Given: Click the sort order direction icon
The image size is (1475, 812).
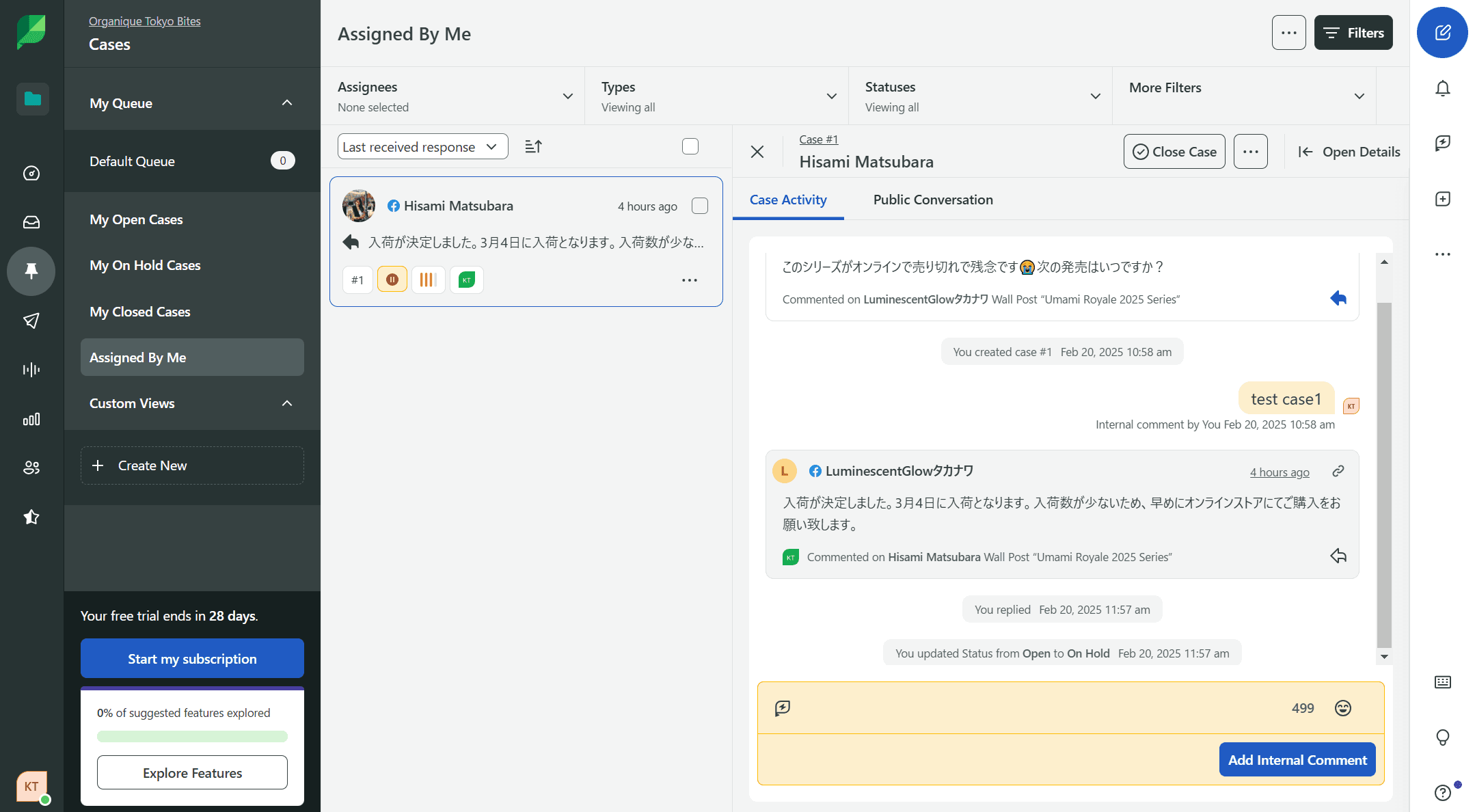Looking at the screenshot, I should point(533,146).
